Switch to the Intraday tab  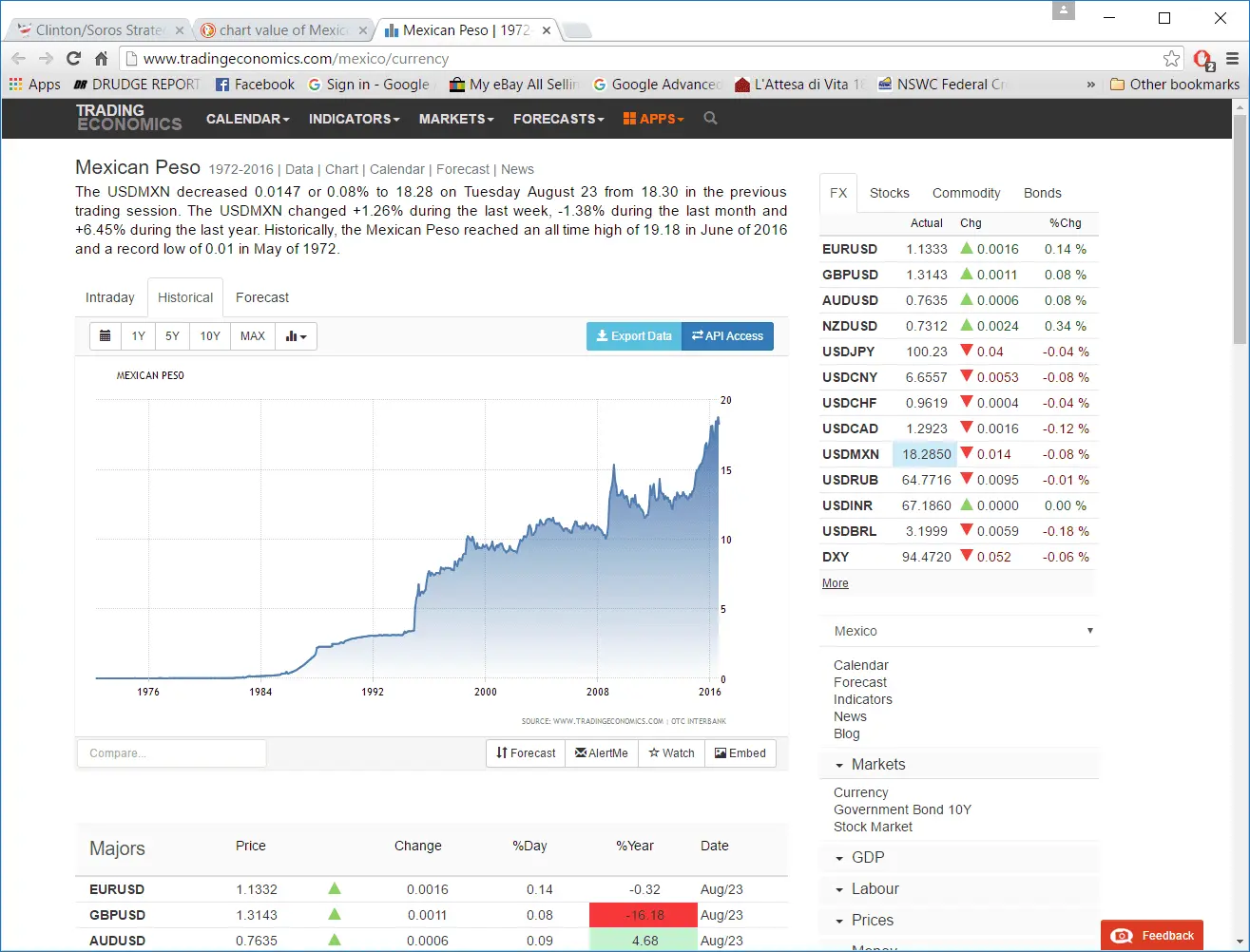point(110,297)
